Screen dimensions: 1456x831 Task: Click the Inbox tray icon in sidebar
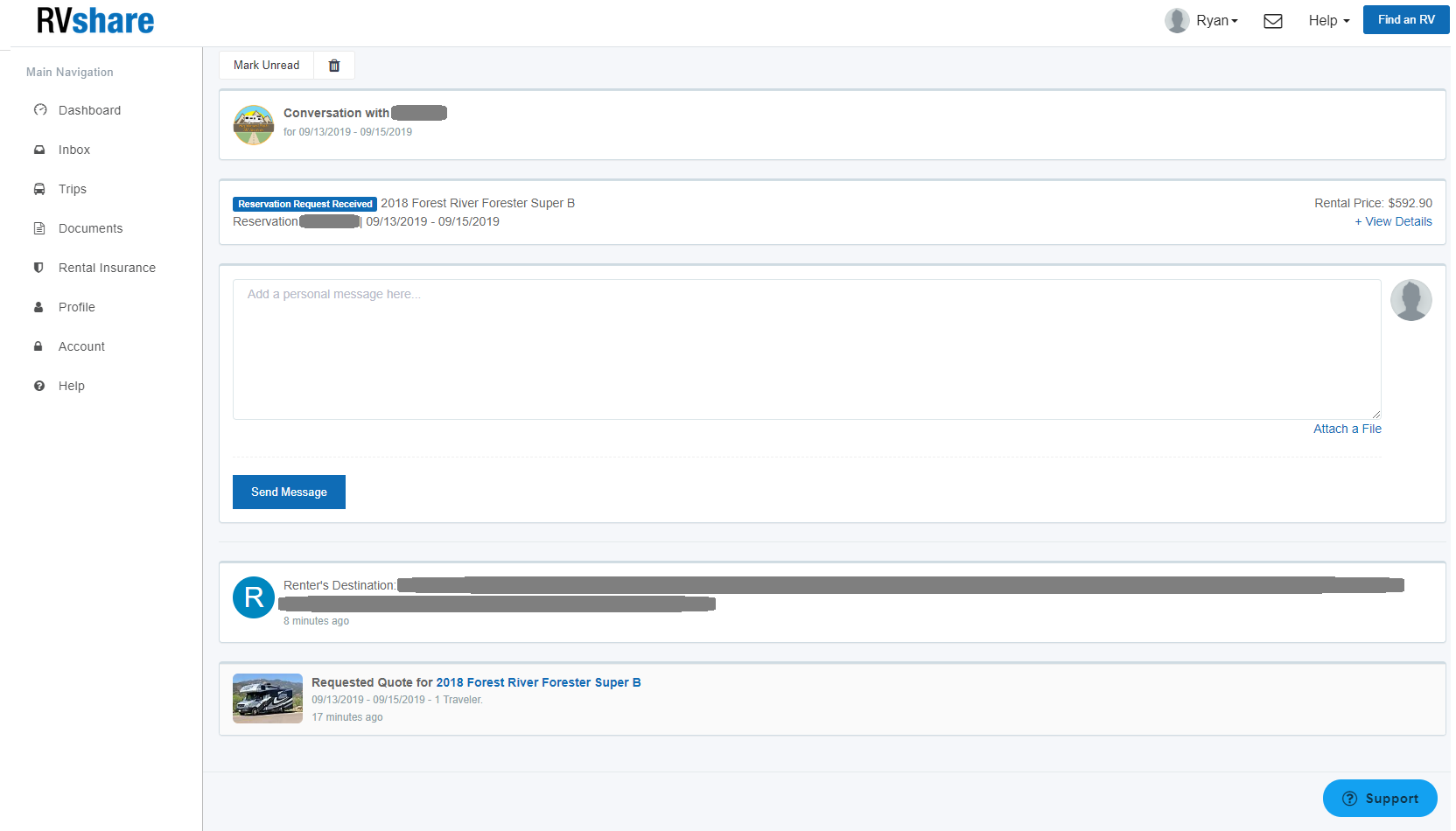39,150
